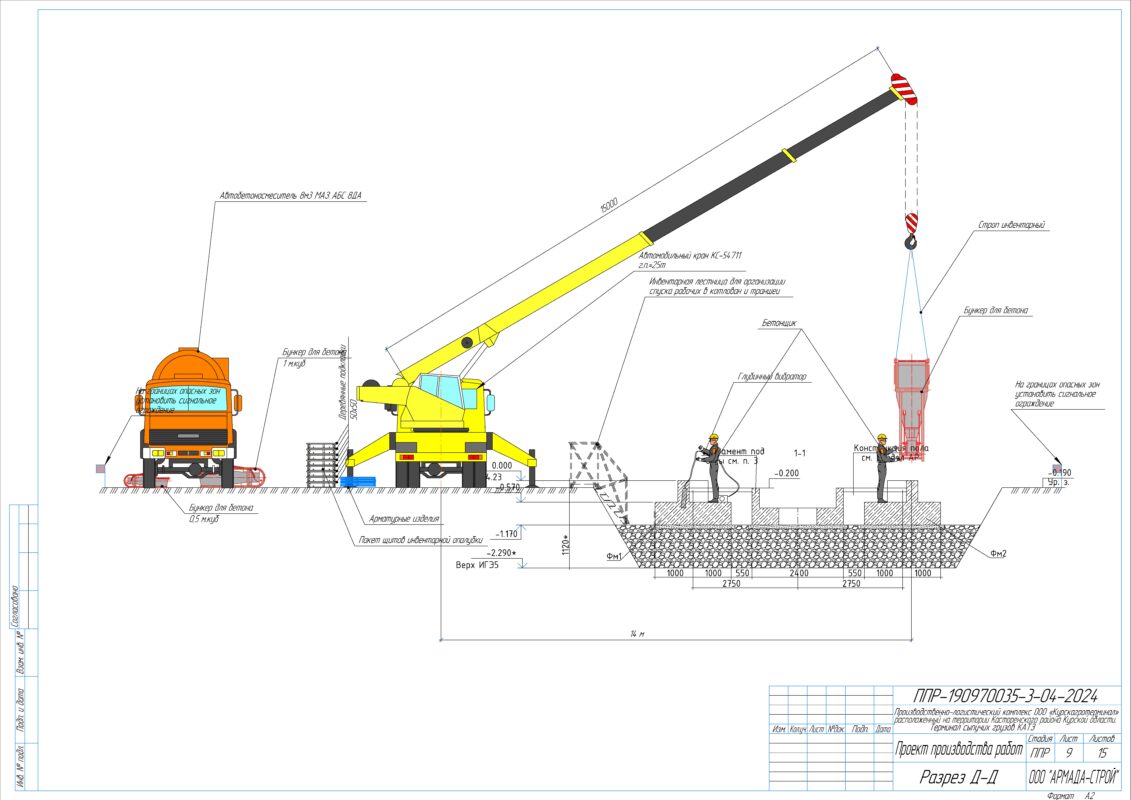Image resolution: width=1131 pixels, height=800 pixels.
Task: Select the total sheets "15" cell
Action: pos(1102,753)
